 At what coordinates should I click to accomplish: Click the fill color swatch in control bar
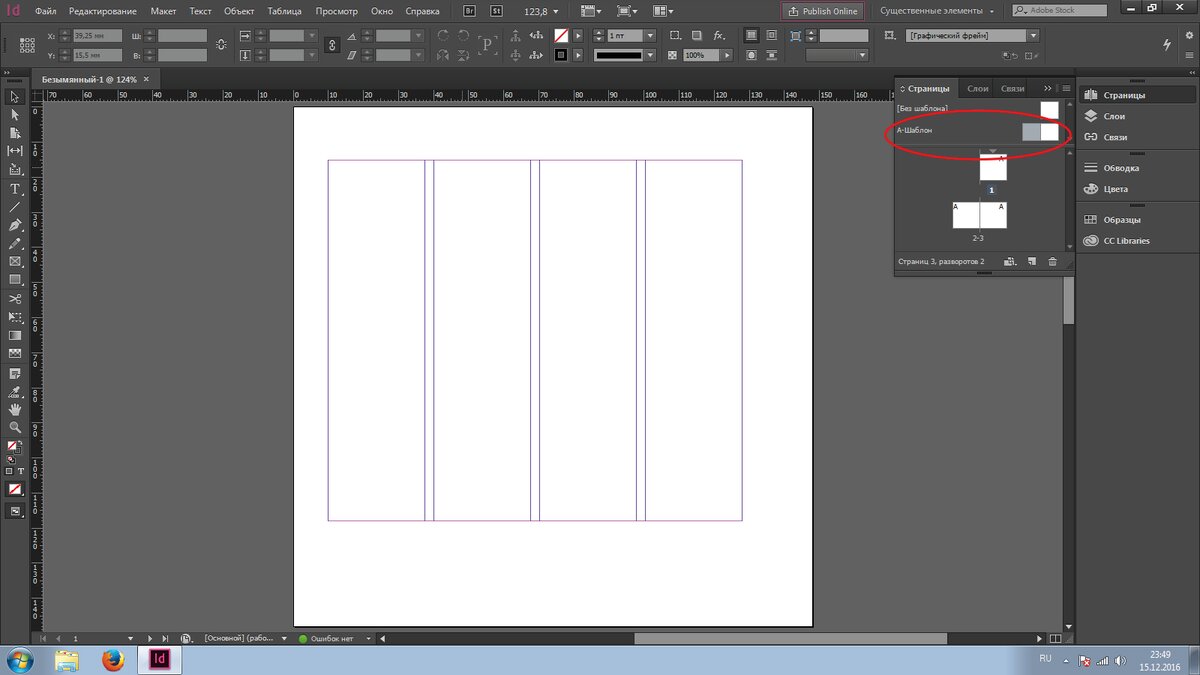pos(562,35)
